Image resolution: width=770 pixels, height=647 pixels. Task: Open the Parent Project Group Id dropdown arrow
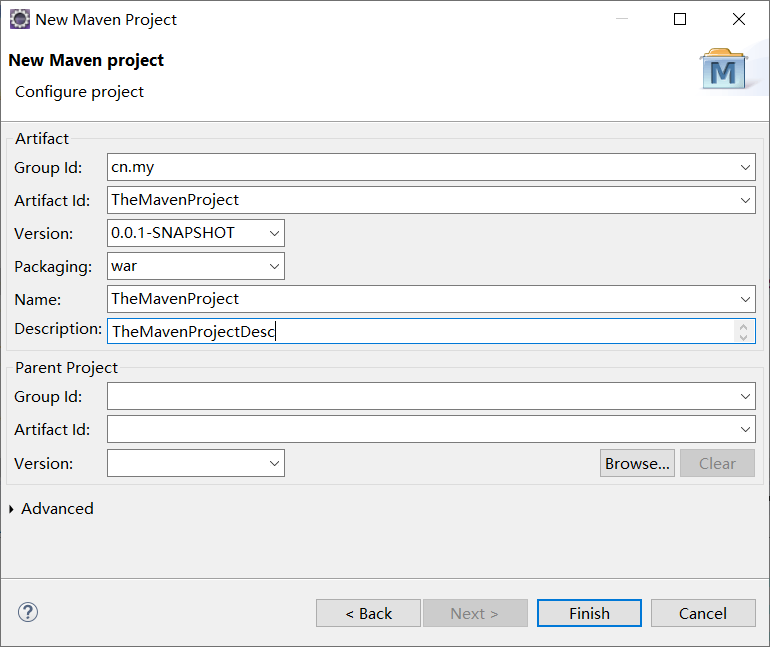click(745, 396)
